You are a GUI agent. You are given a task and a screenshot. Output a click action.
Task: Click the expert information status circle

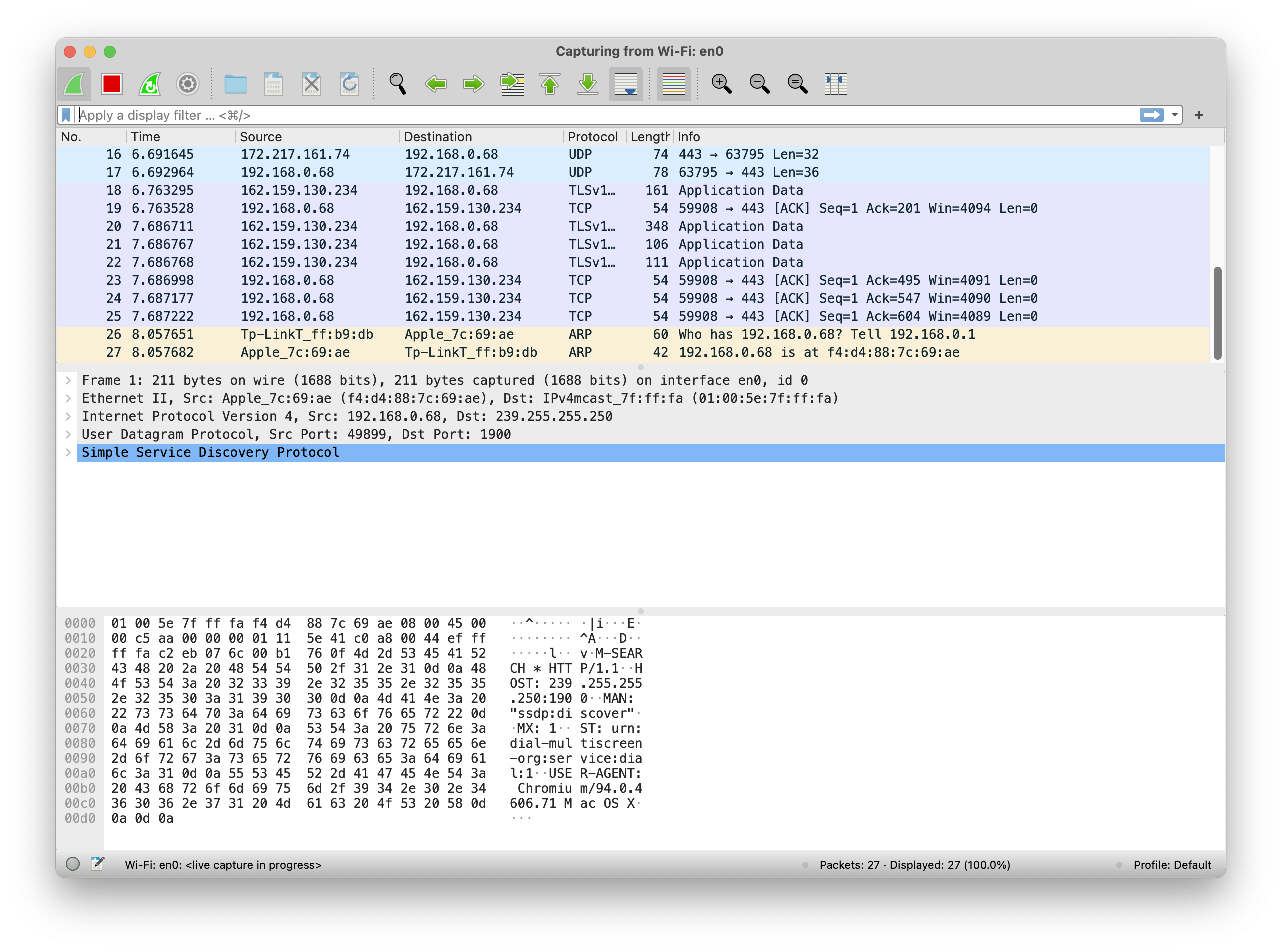(x=73, y=864)
